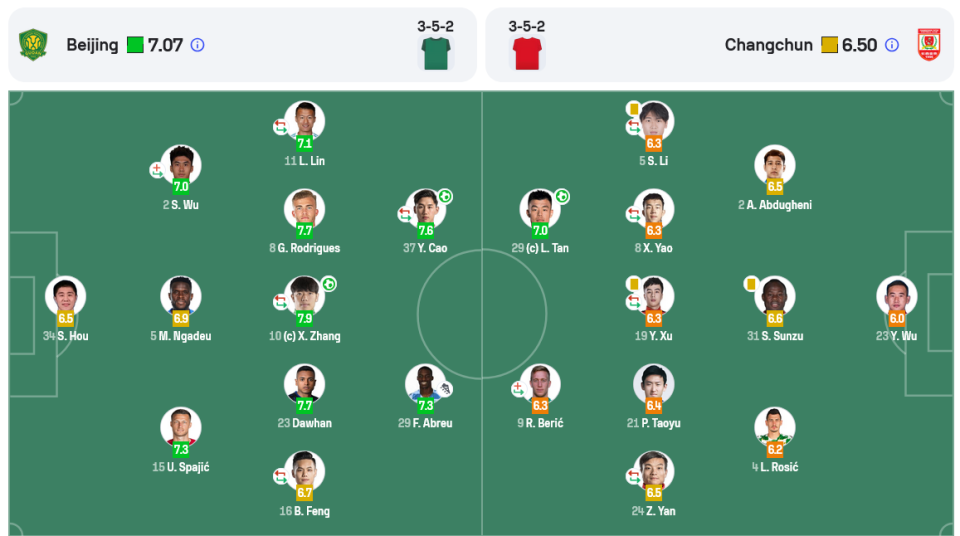Image resolution: width=960 pixels, height=536 pixels.
Task: Open the Beijing team crest logo
Action: click(34, 45)
